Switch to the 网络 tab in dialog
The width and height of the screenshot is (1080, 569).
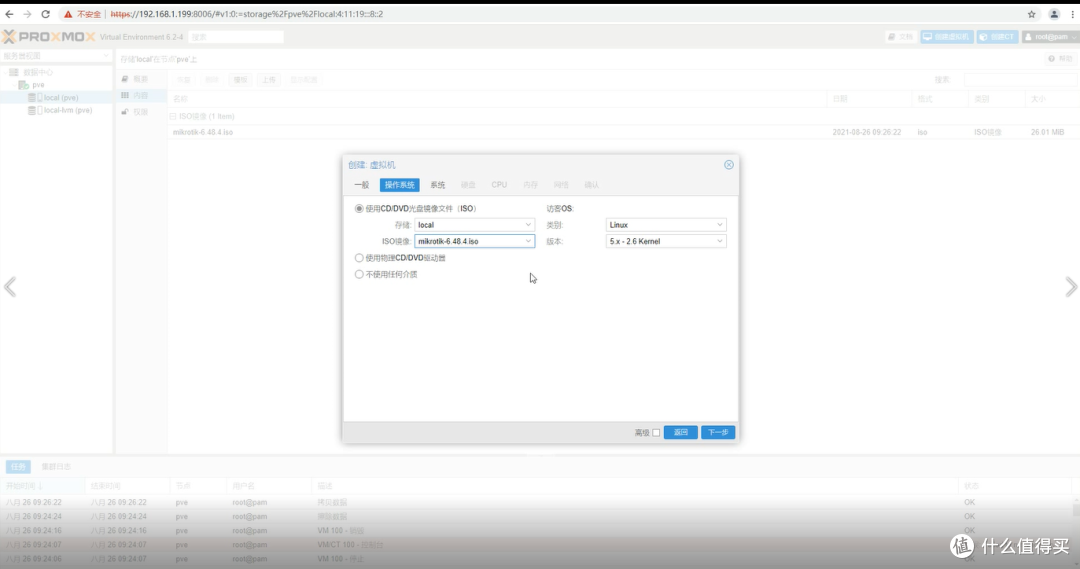(561, 185)
